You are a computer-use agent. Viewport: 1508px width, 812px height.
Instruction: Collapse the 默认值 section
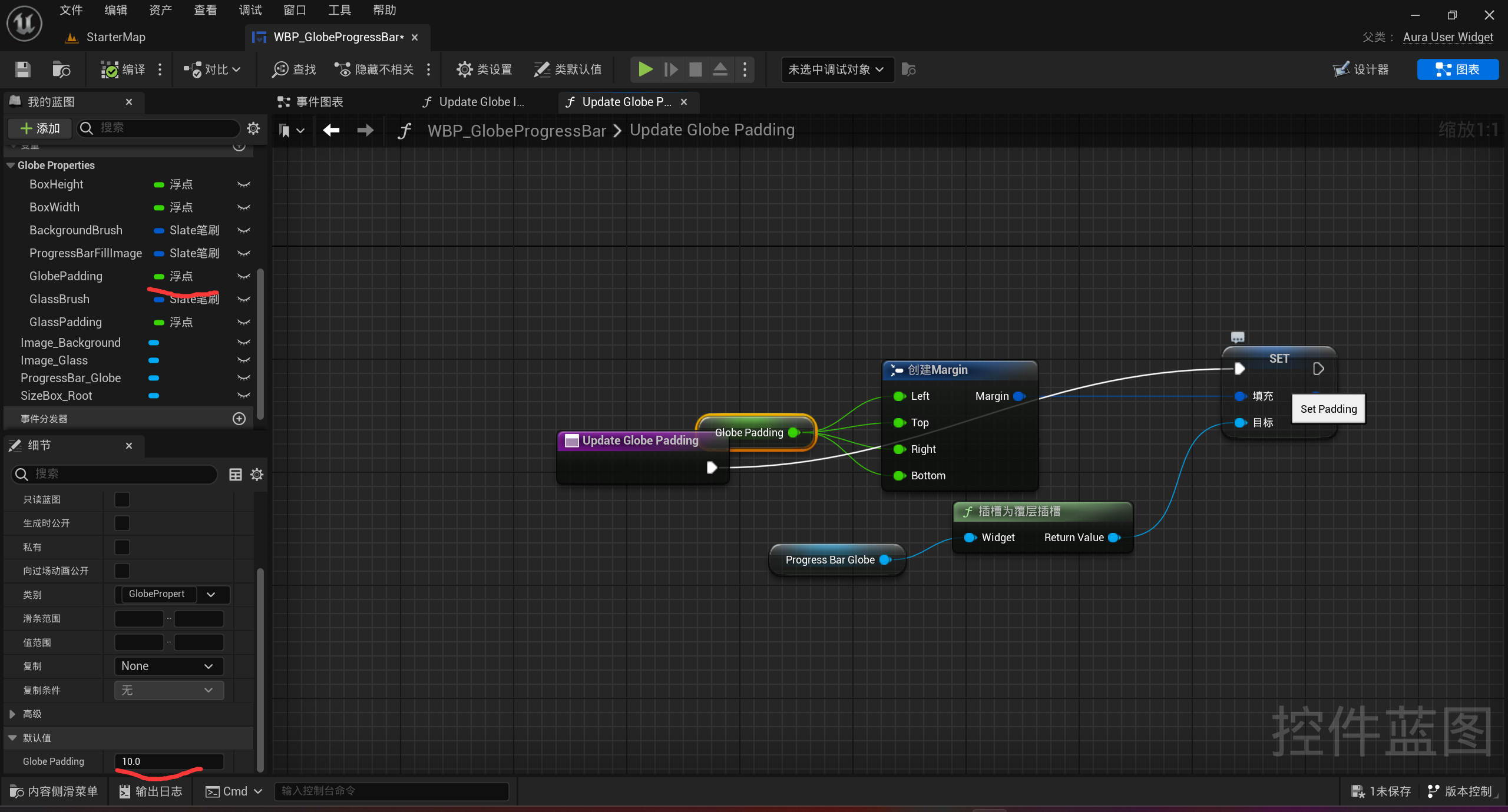coord(12,738)
